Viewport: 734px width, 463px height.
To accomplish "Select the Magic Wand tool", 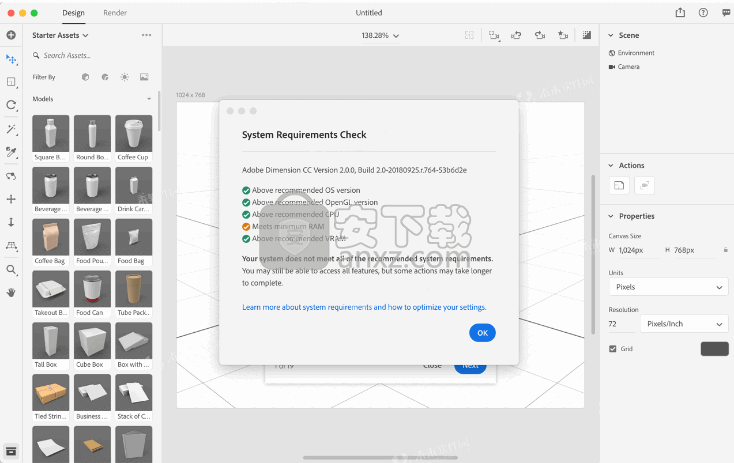I will [x=11, y=129].
